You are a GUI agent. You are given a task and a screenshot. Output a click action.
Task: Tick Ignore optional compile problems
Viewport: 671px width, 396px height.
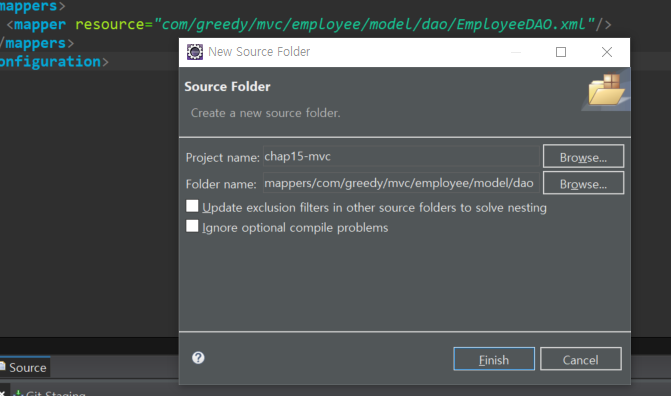[192, 226]
